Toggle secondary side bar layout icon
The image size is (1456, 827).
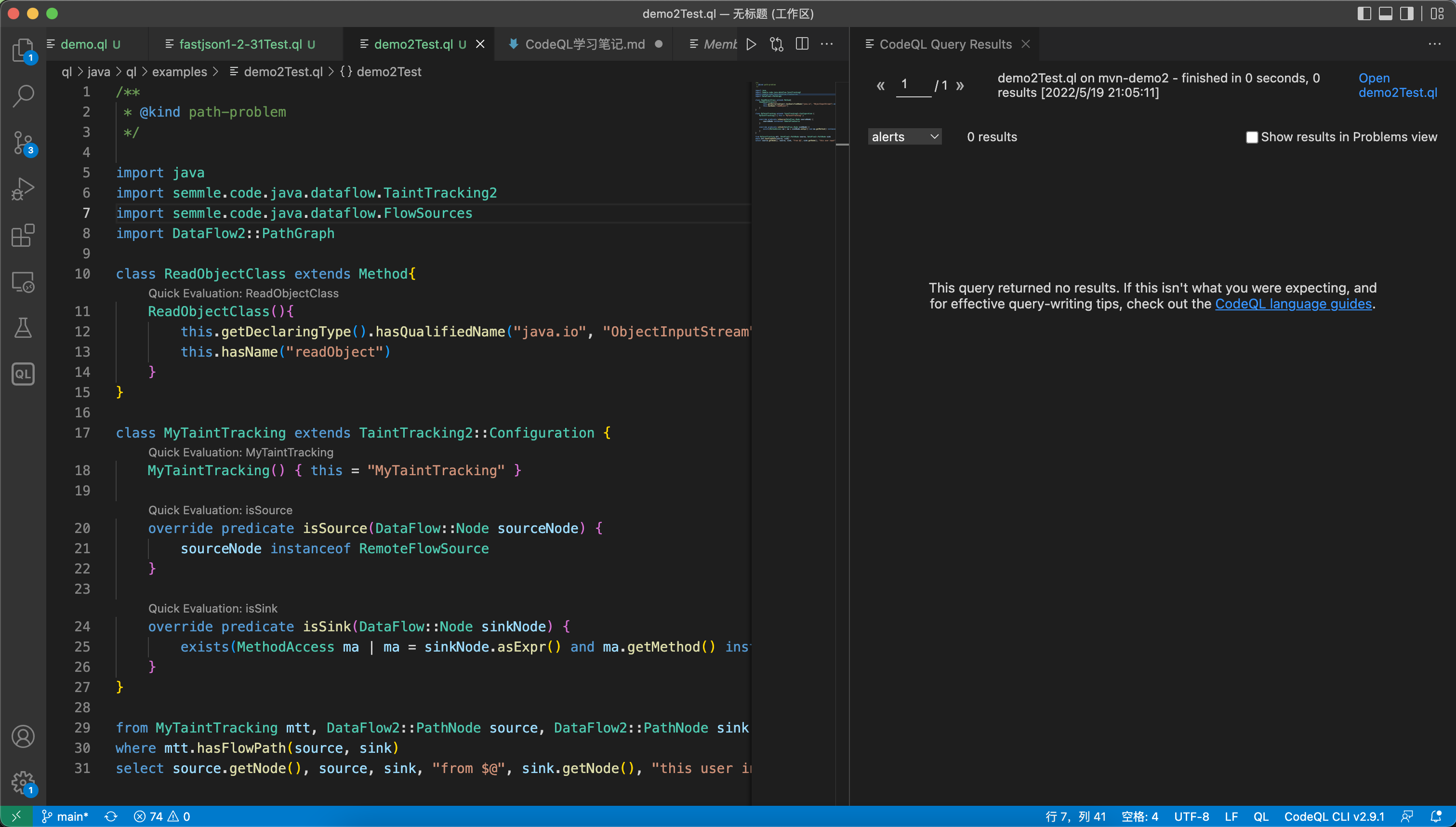pyautogui.click(x=1406, y=13)
